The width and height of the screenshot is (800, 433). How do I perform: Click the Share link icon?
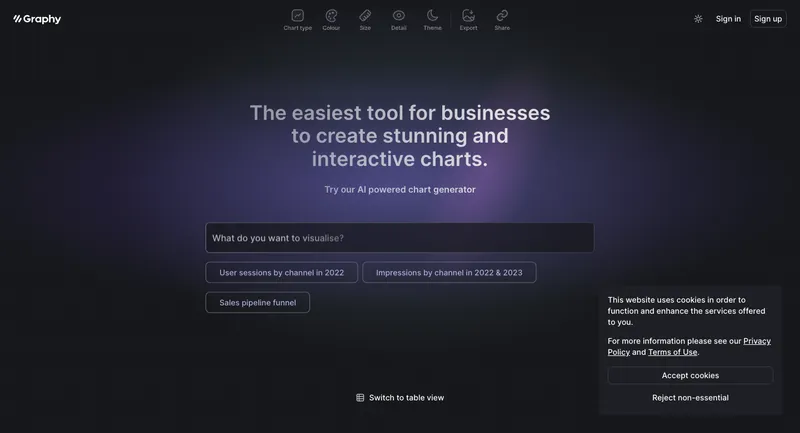tap(502, 16)
